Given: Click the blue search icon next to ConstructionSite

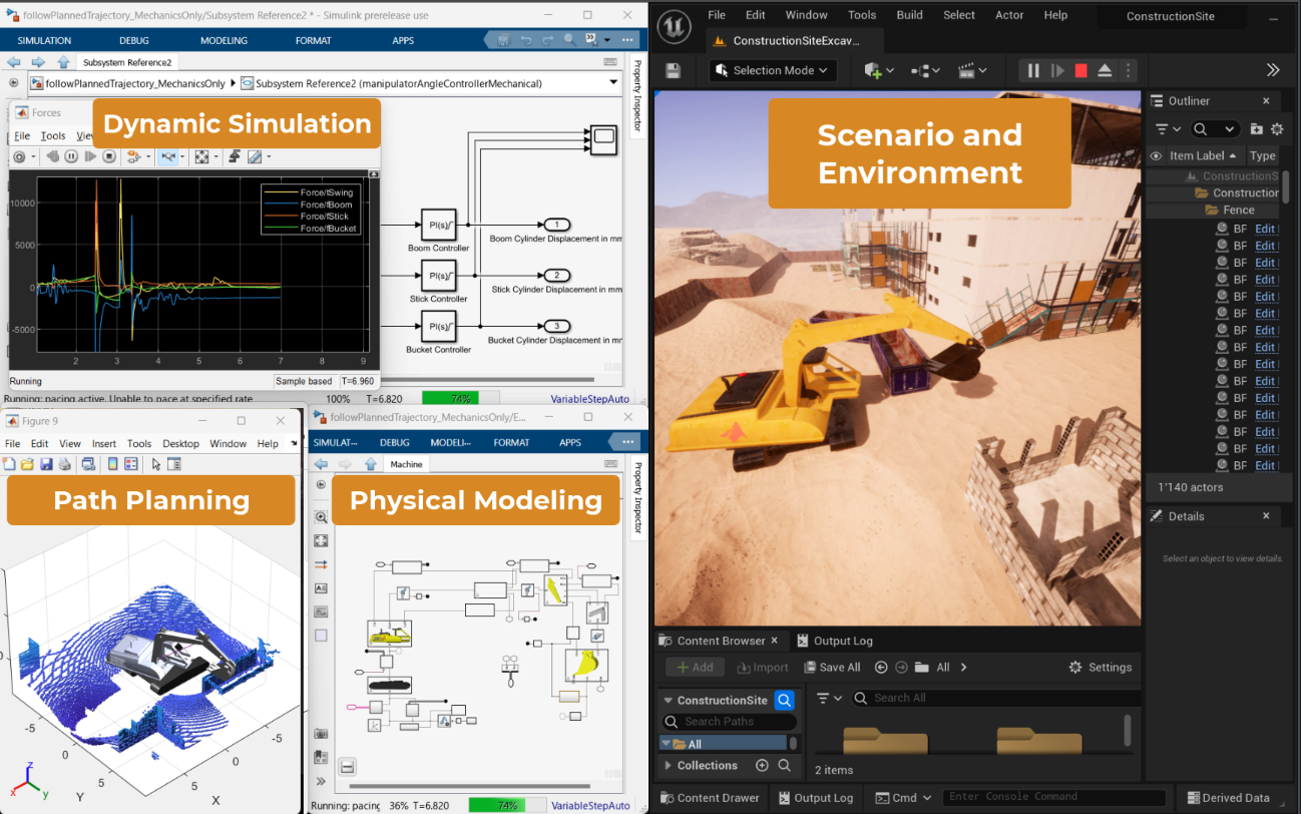Looking at the screenshot, I should pos(785,700).
